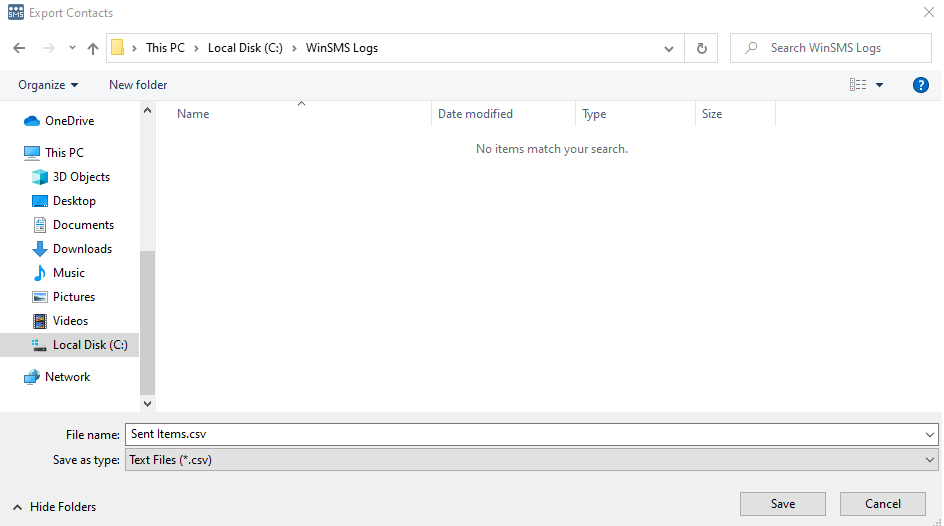Select Network in navigation pane
Screen dimensions: 944x526
pyautogui.click(x=69, y=377)
